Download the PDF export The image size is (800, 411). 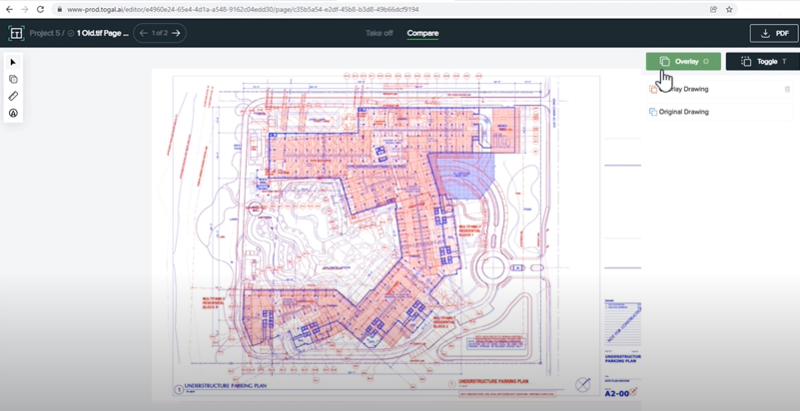773,33
